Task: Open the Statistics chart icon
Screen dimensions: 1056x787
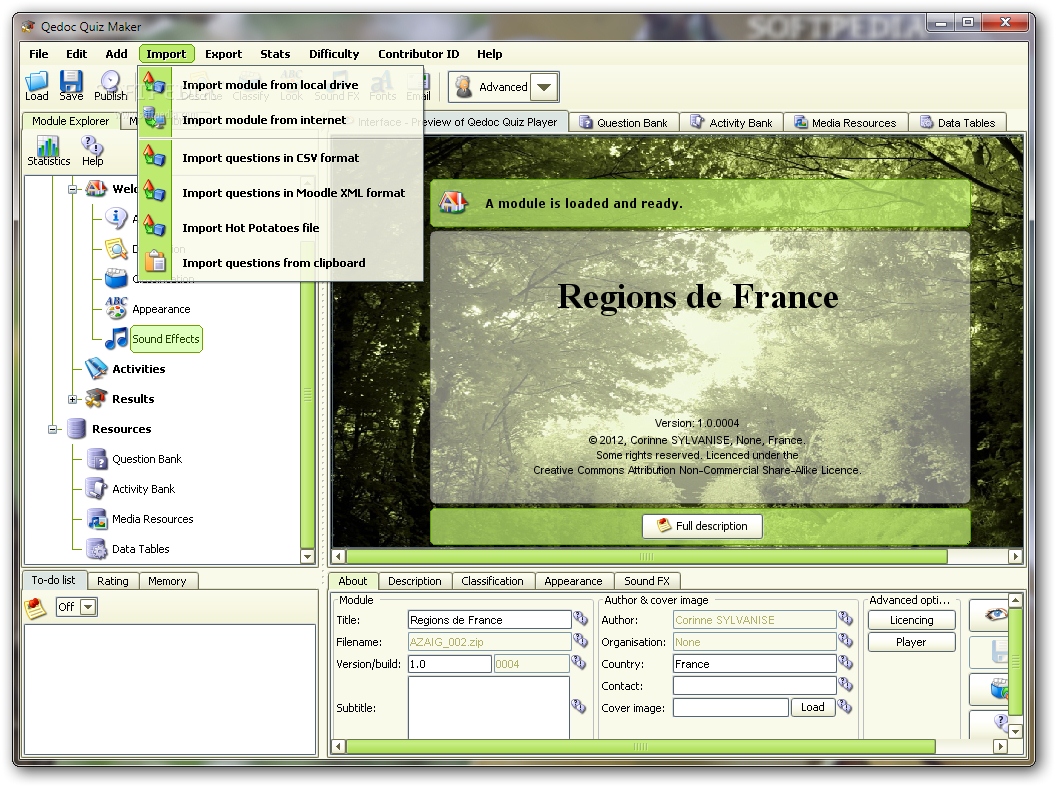Action: (48, 145)
